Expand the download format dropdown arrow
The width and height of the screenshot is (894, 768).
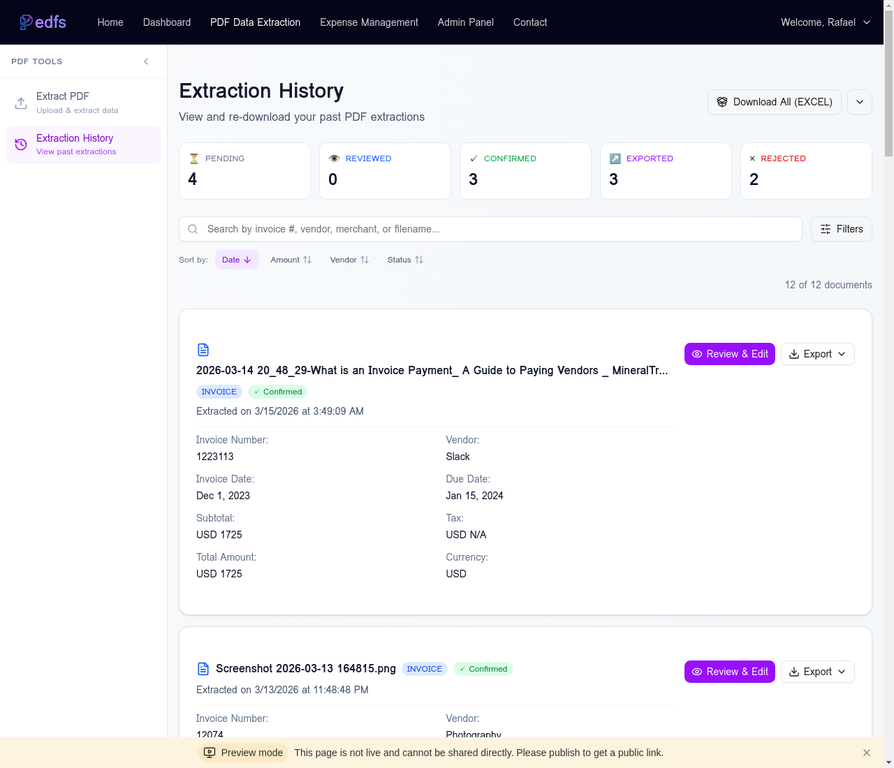pyautogui.click(x=859, y=102)
